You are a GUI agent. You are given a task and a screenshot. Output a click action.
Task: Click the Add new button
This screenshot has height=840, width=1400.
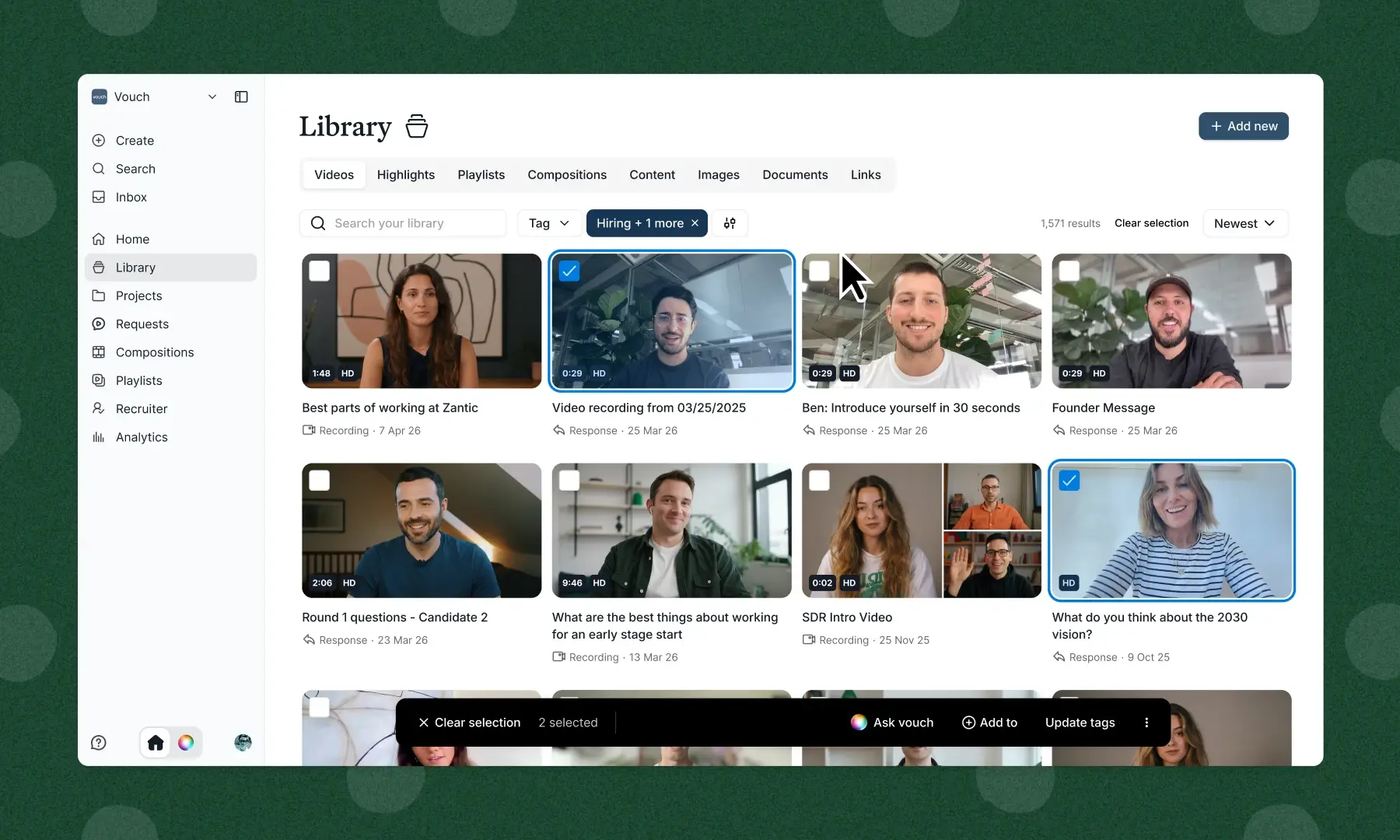coord(1244,126)
